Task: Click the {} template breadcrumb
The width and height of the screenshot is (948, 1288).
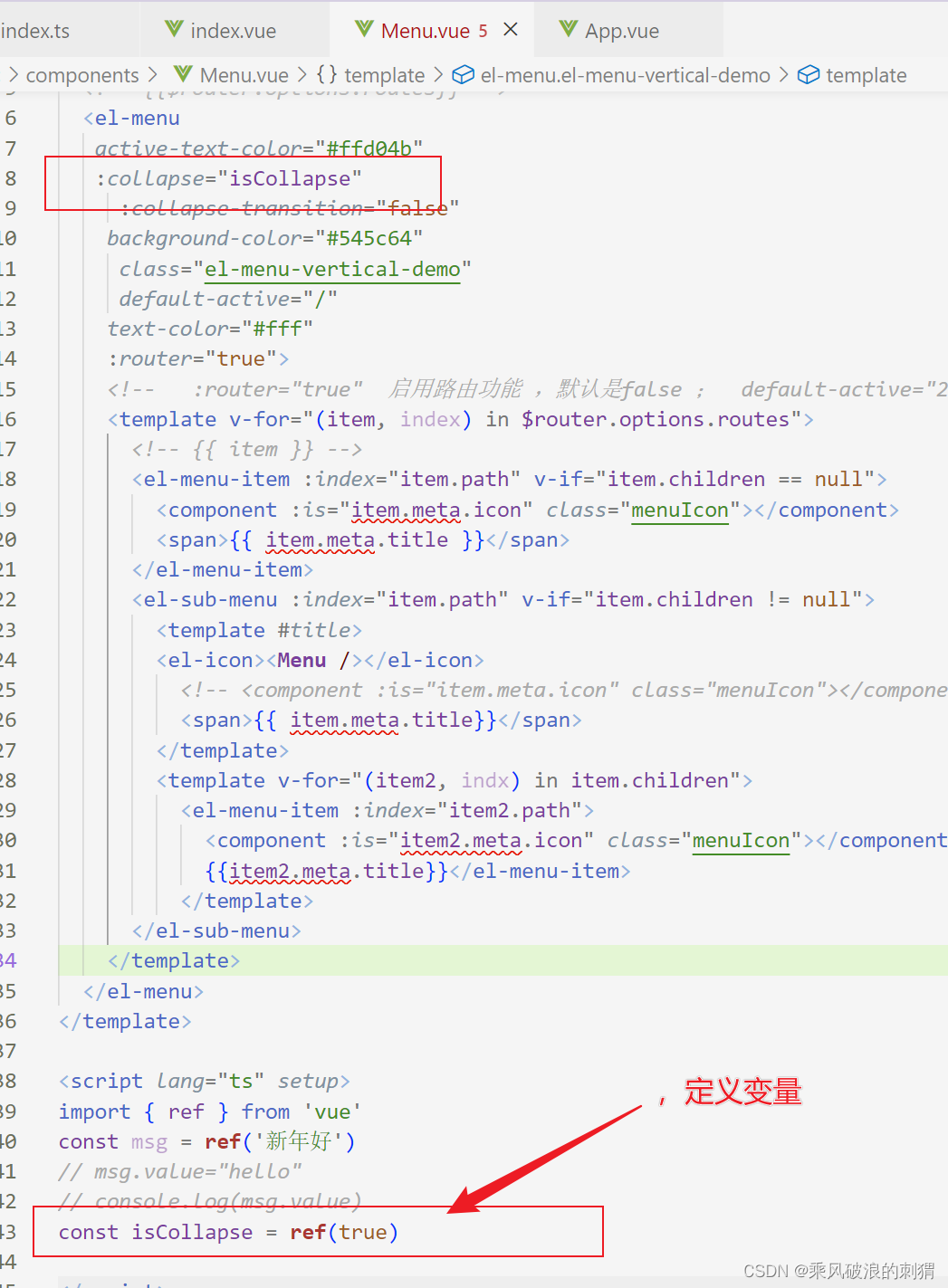Action: [370, 75]
